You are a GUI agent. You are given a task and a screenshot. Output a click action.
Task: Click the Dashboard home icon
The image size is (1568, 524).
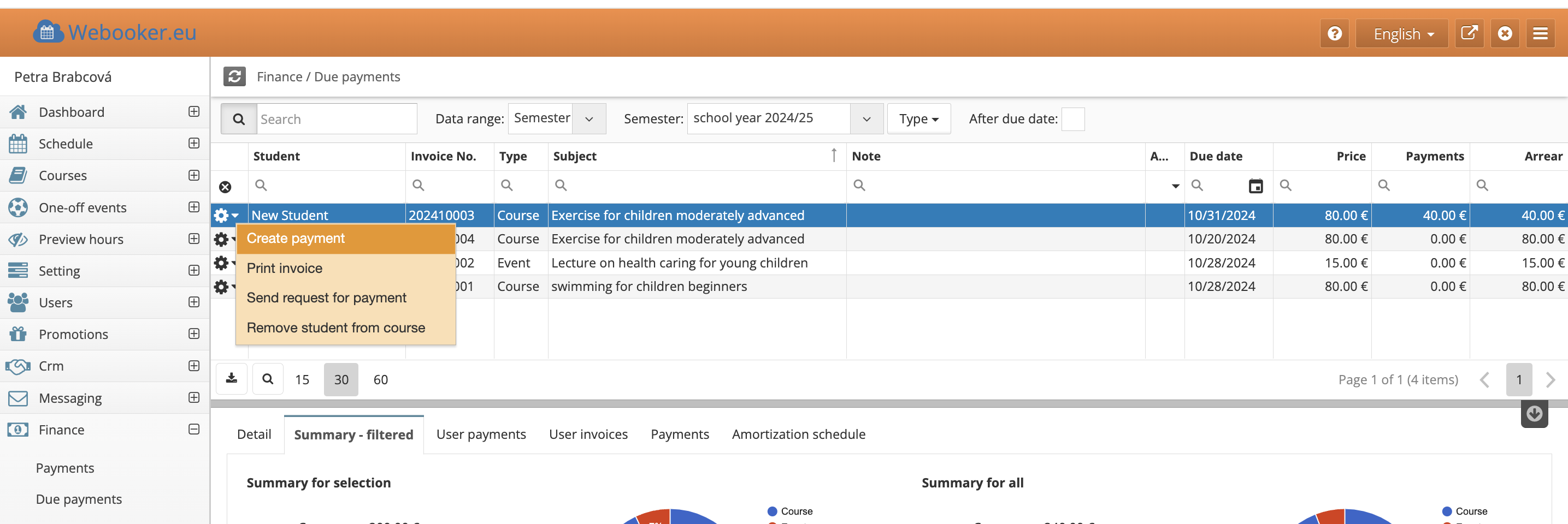(x=17, y=112)
